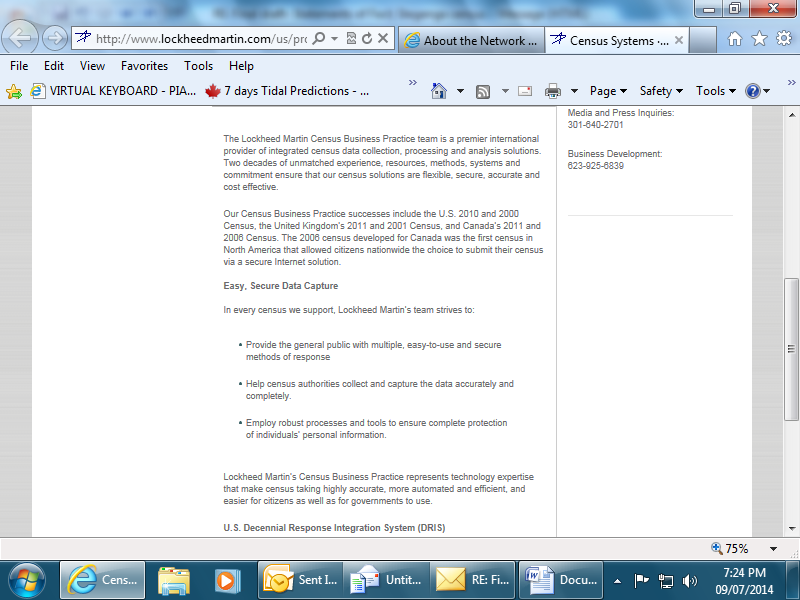
Task: Click the Add to Favorites bar star icon
Action: (14, 92)
